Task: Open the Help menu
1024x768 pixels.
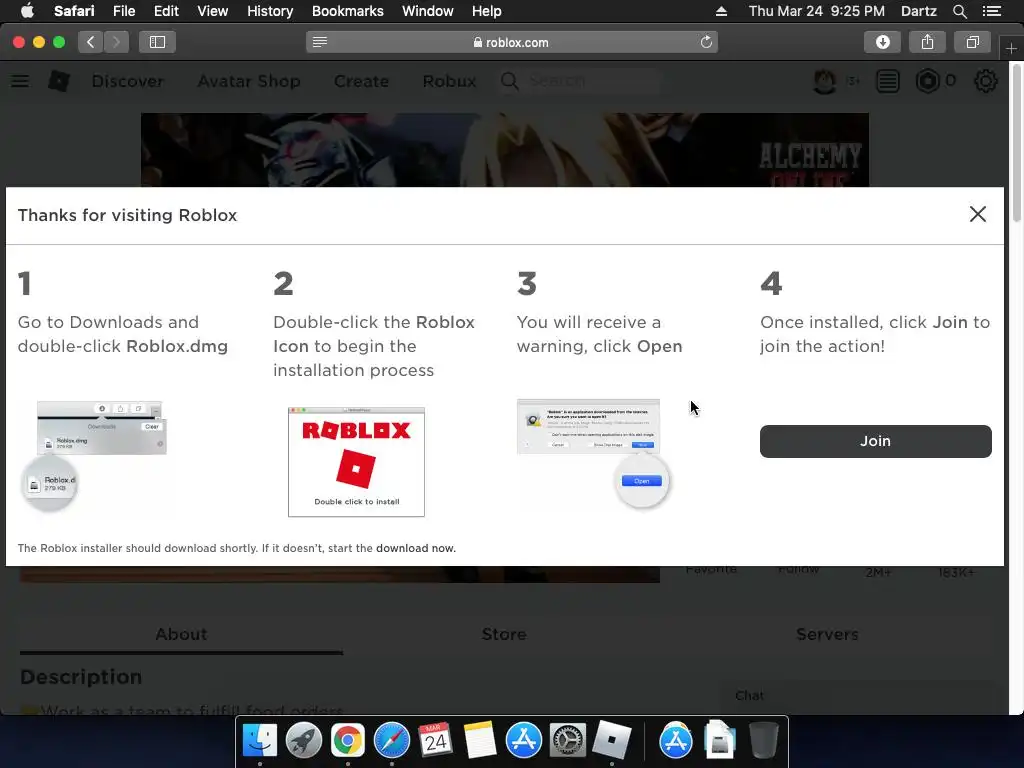Action: [x=487, y=11]
